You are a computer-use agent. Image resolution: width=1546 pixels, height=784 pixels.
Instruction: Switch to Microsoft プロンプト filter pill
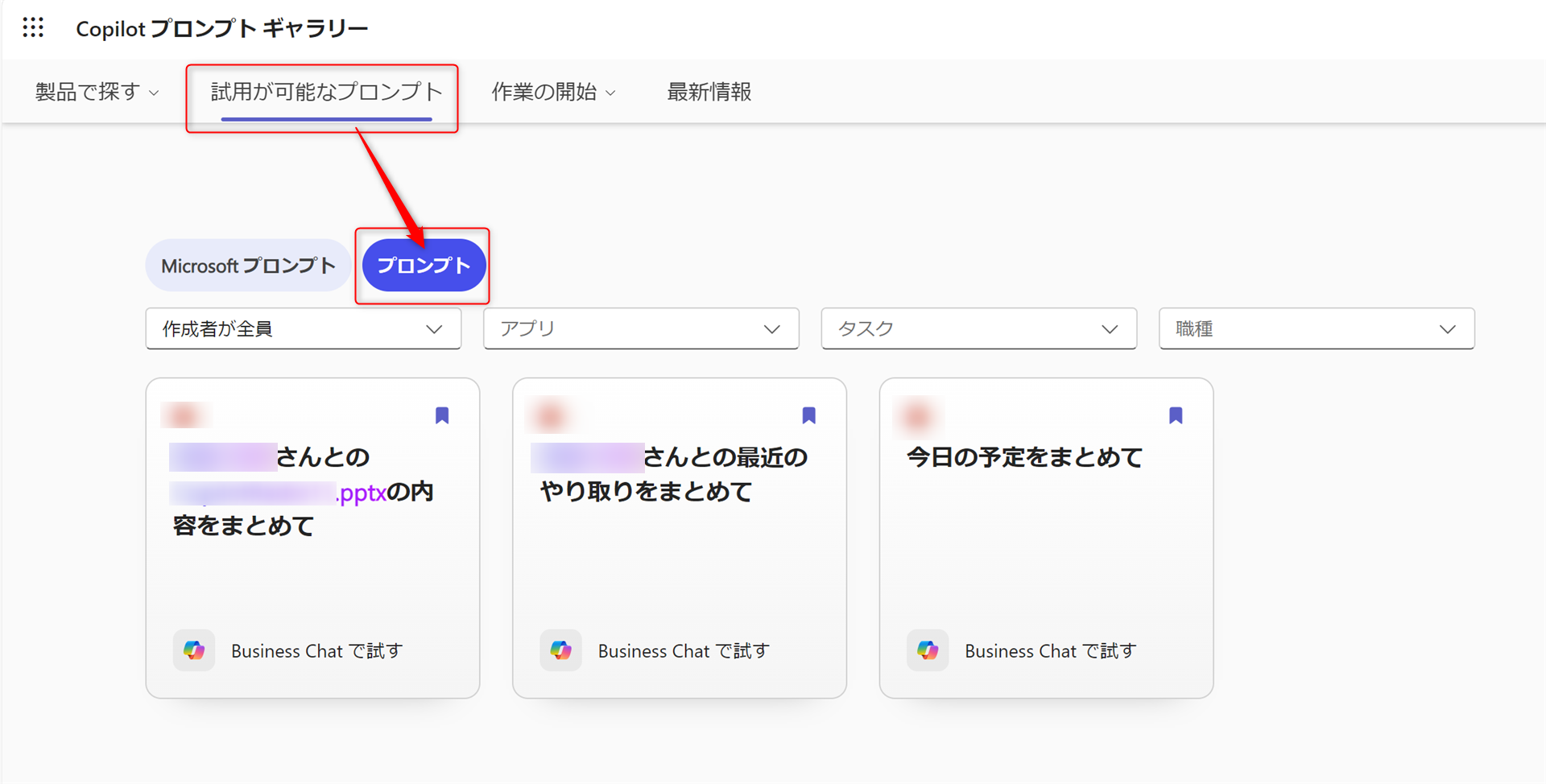pyautogui.click(x=248, y=266)
